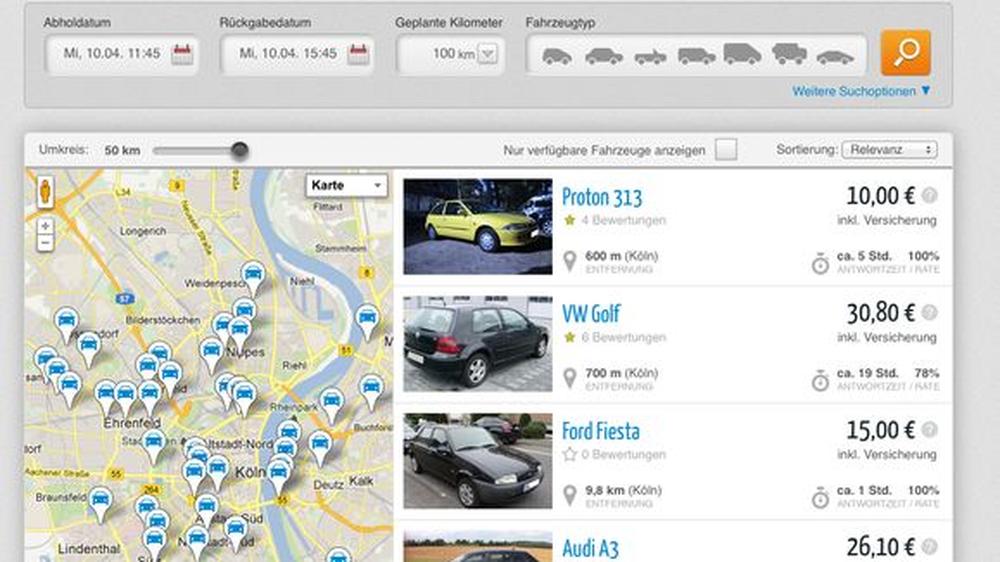The width and height of the screenshot is (1000, 562).
Task: Click the Abholdatum date input field
Action: [x=112, y=54]
